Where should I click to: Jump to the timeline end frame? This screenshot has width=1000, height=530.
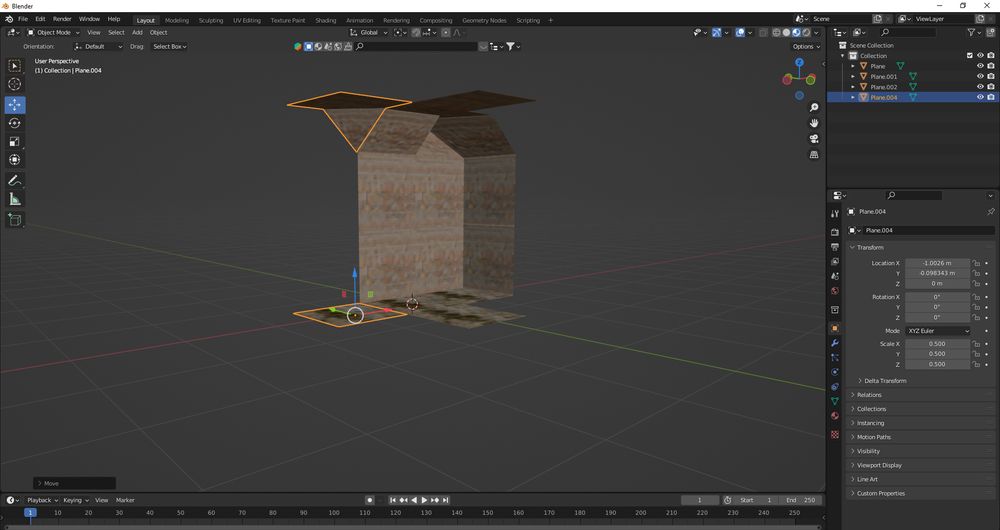tap(446, 500)
